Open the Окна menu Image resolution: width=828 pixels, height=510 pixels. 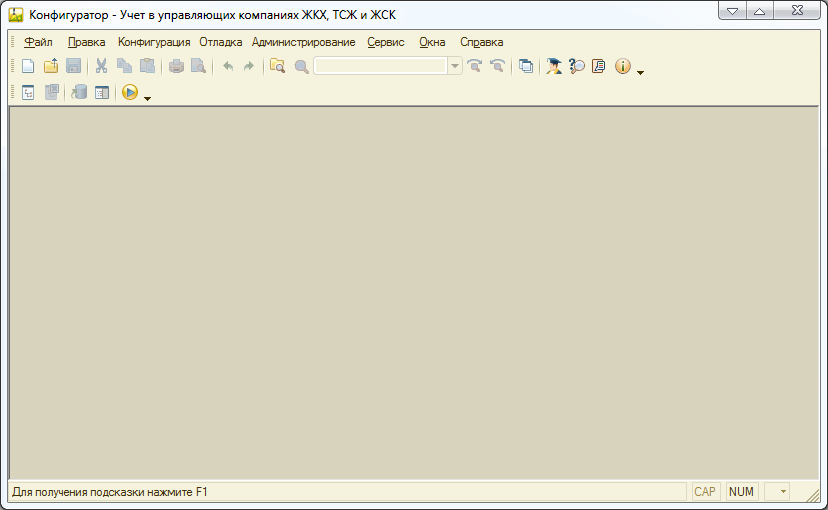click(x=432, y=42)
